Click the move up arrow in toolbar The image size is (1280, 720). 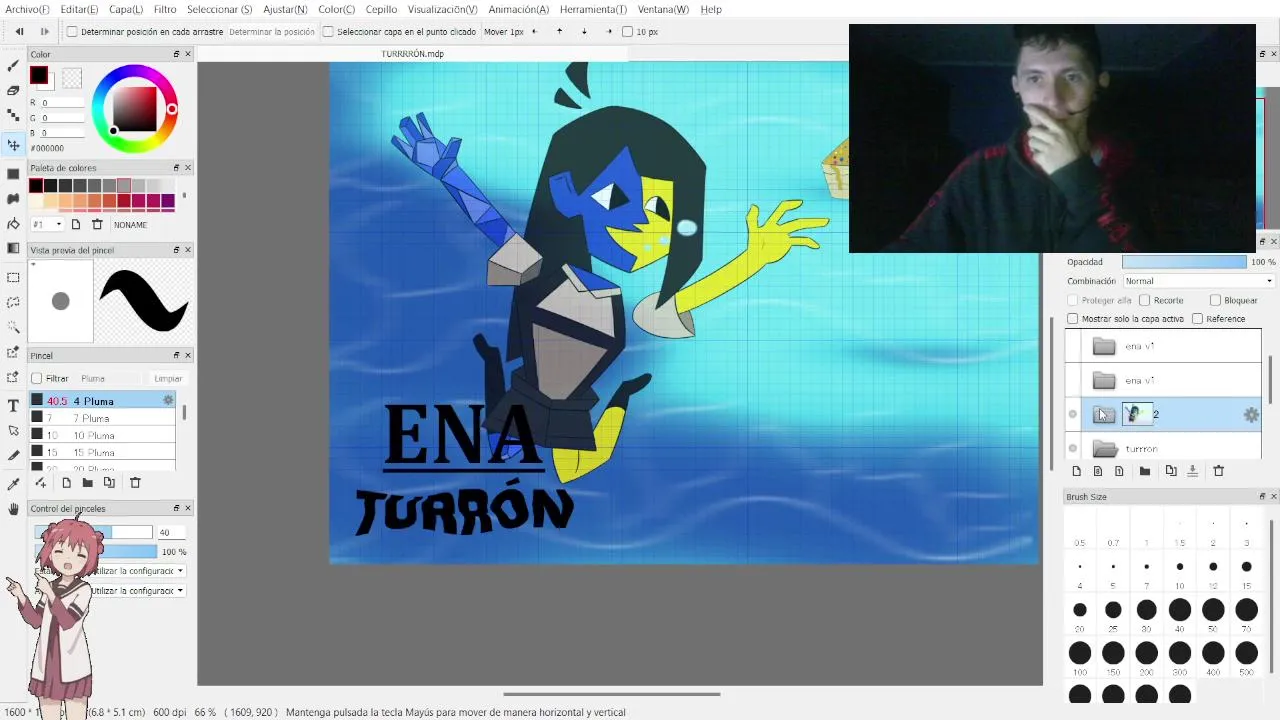point(559,31)
